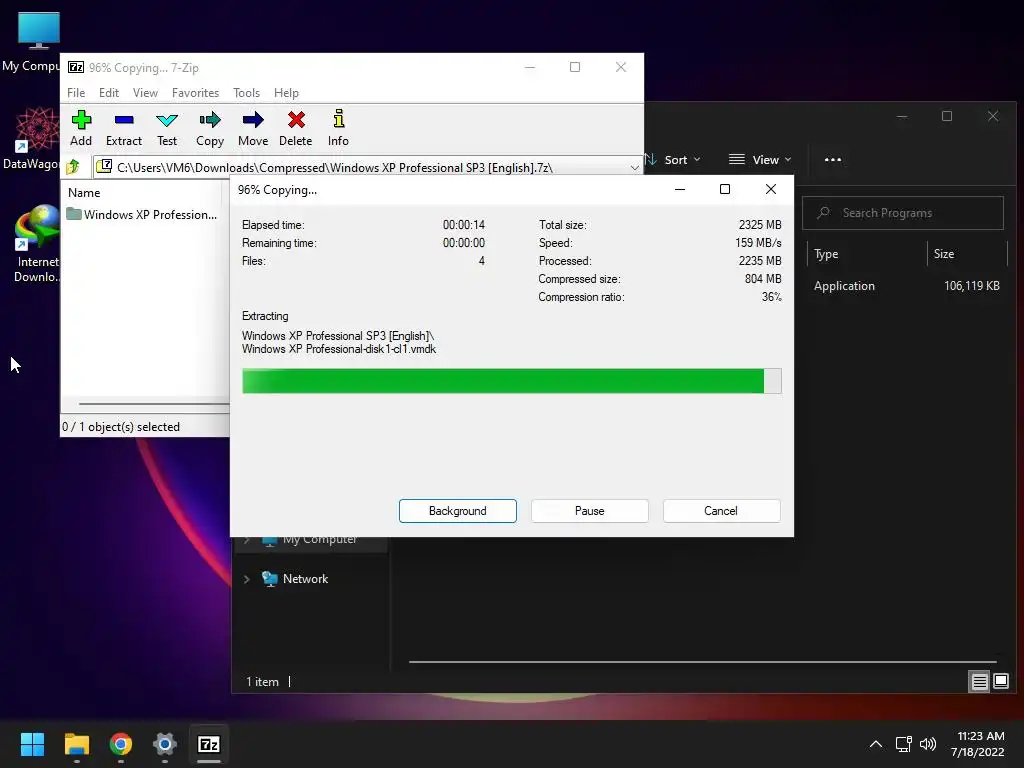Expand the Network tree node
The width and height of the screenshot is (1024, 768).
pyautogui.click(x=246, y=579)
